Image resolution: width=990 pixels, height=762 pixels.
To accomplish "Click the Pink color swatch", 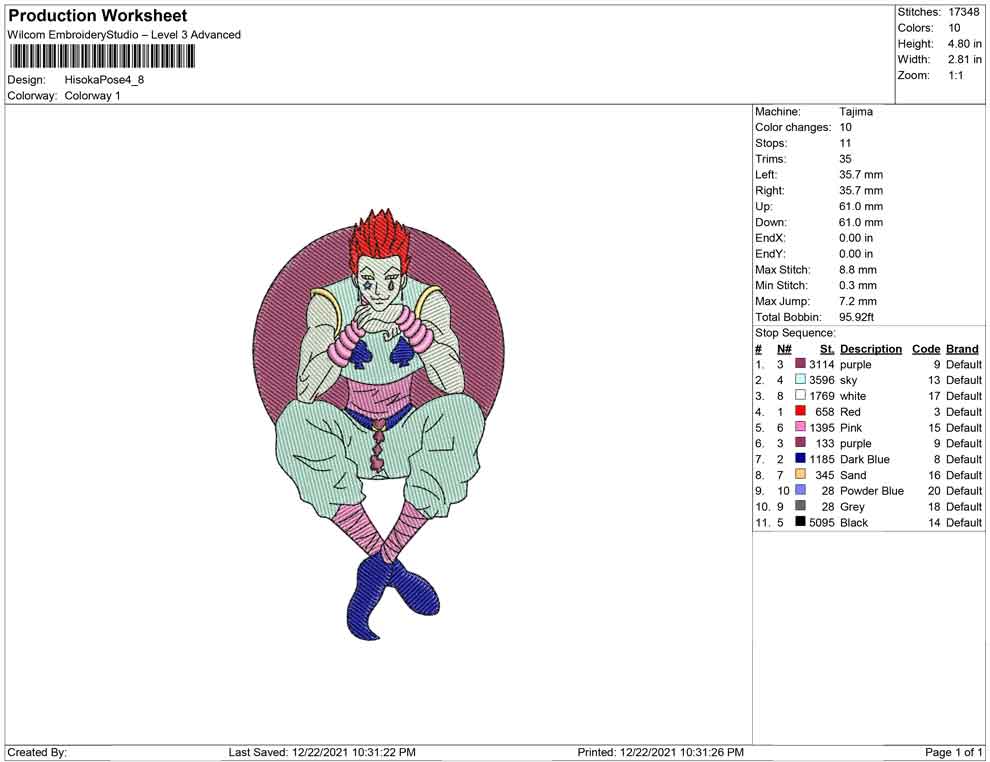I will point(800,427).
